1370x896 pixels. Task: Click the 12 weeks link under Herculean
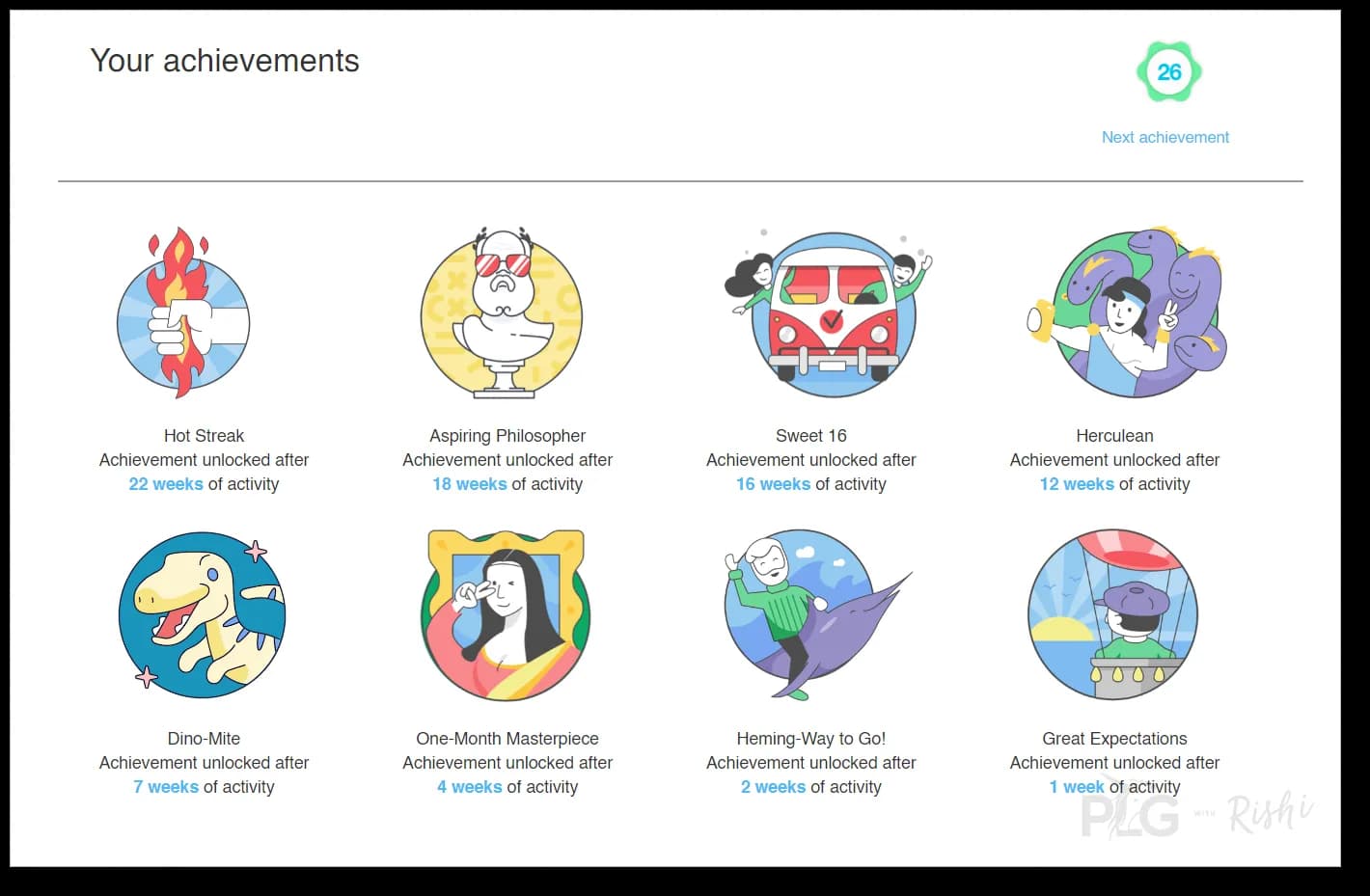coord(1077,484)
